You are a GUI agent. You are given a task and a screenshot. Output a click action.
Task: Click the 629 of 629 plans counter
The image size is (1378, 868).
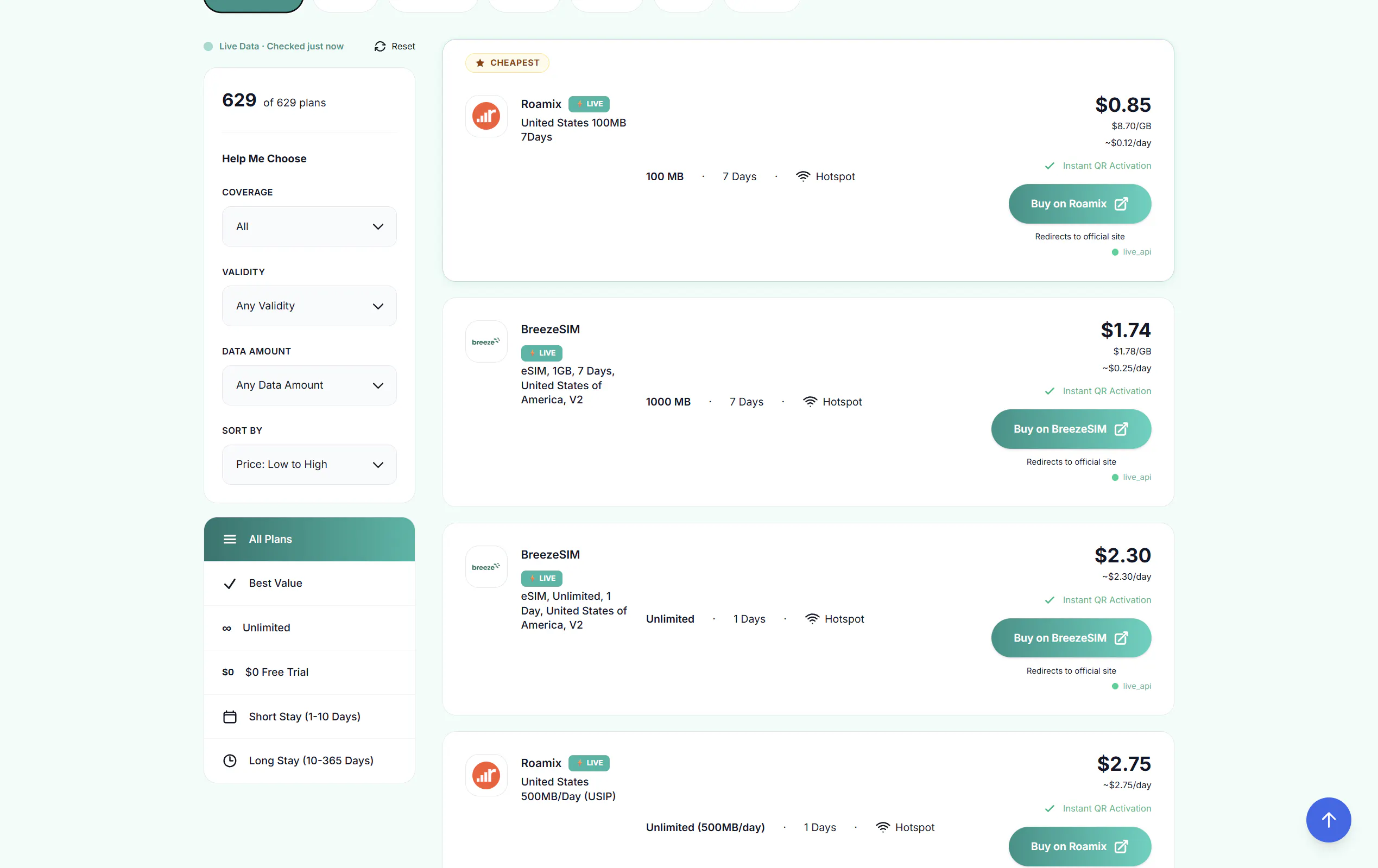(x=274, y=101)
